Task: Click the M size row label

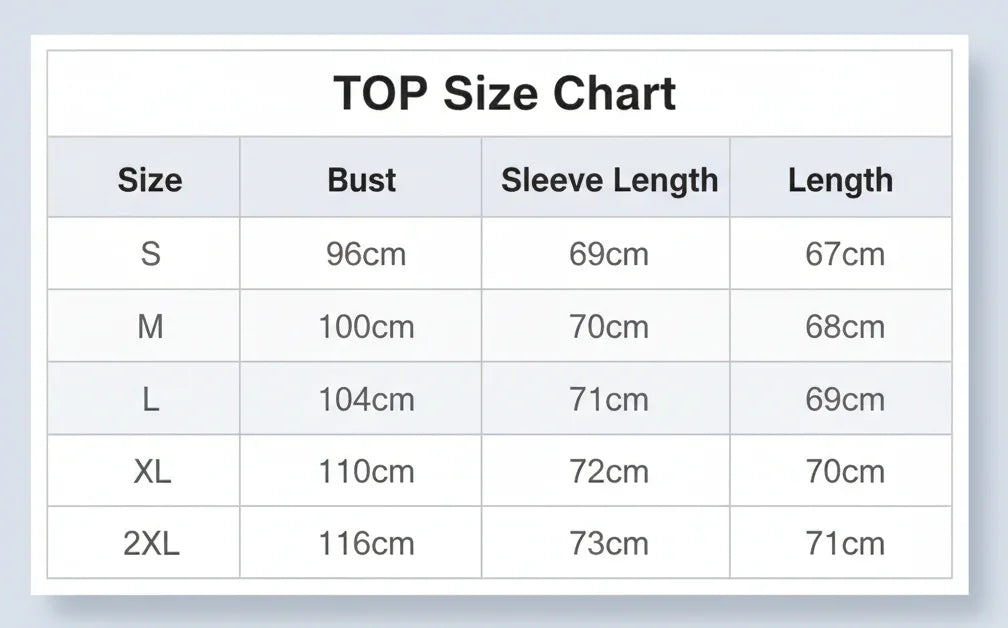Action: (x=150, y=327)
